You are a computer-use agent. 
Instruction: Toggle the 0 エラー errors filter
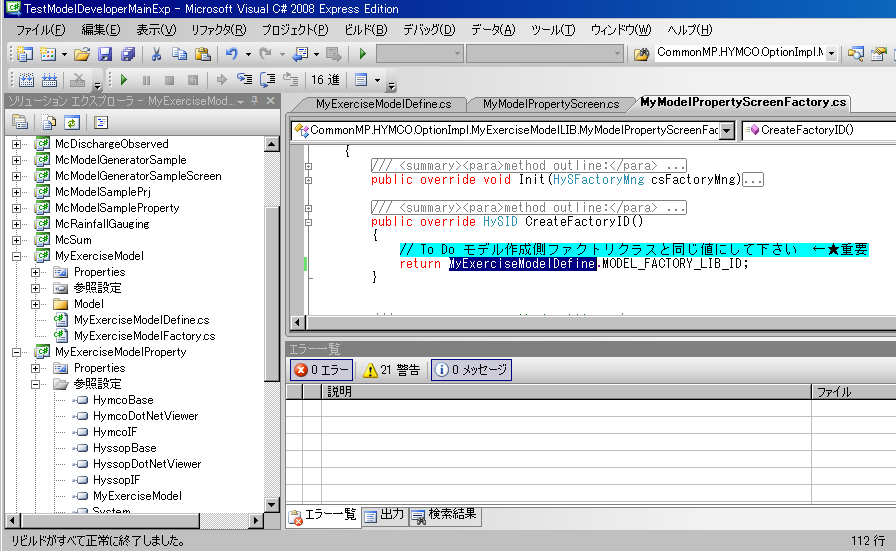pyautogui.click(x=322, y=370)
